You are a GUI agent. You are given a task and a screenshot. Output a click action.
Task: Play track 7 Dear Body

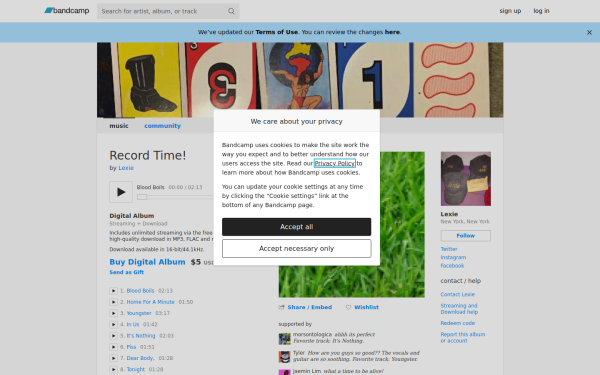(x=113, y=358)
